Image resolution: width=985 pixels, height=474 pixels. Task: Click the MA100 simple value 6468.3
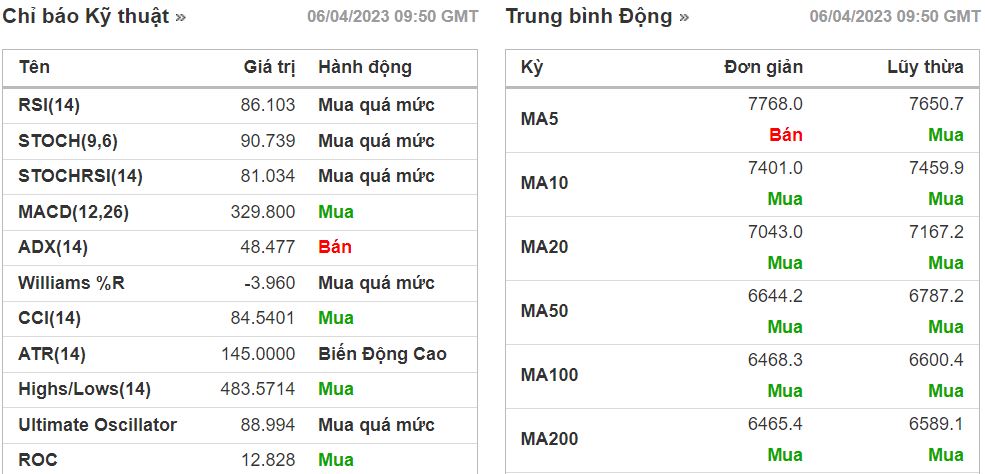pos(775,360)
